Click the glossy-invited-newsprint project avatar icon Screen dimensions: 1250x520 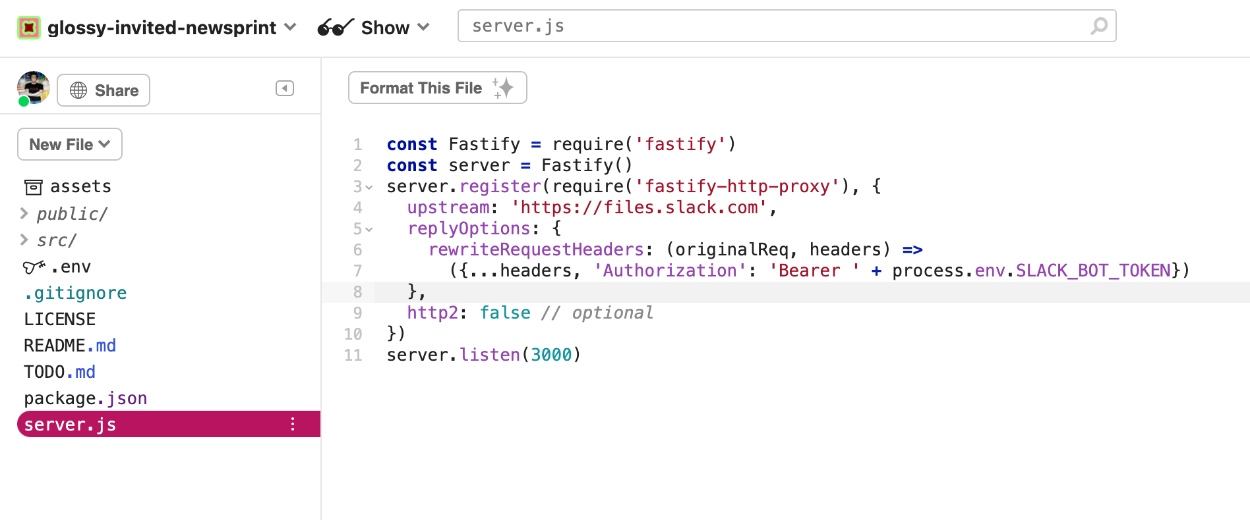point(29,27)
